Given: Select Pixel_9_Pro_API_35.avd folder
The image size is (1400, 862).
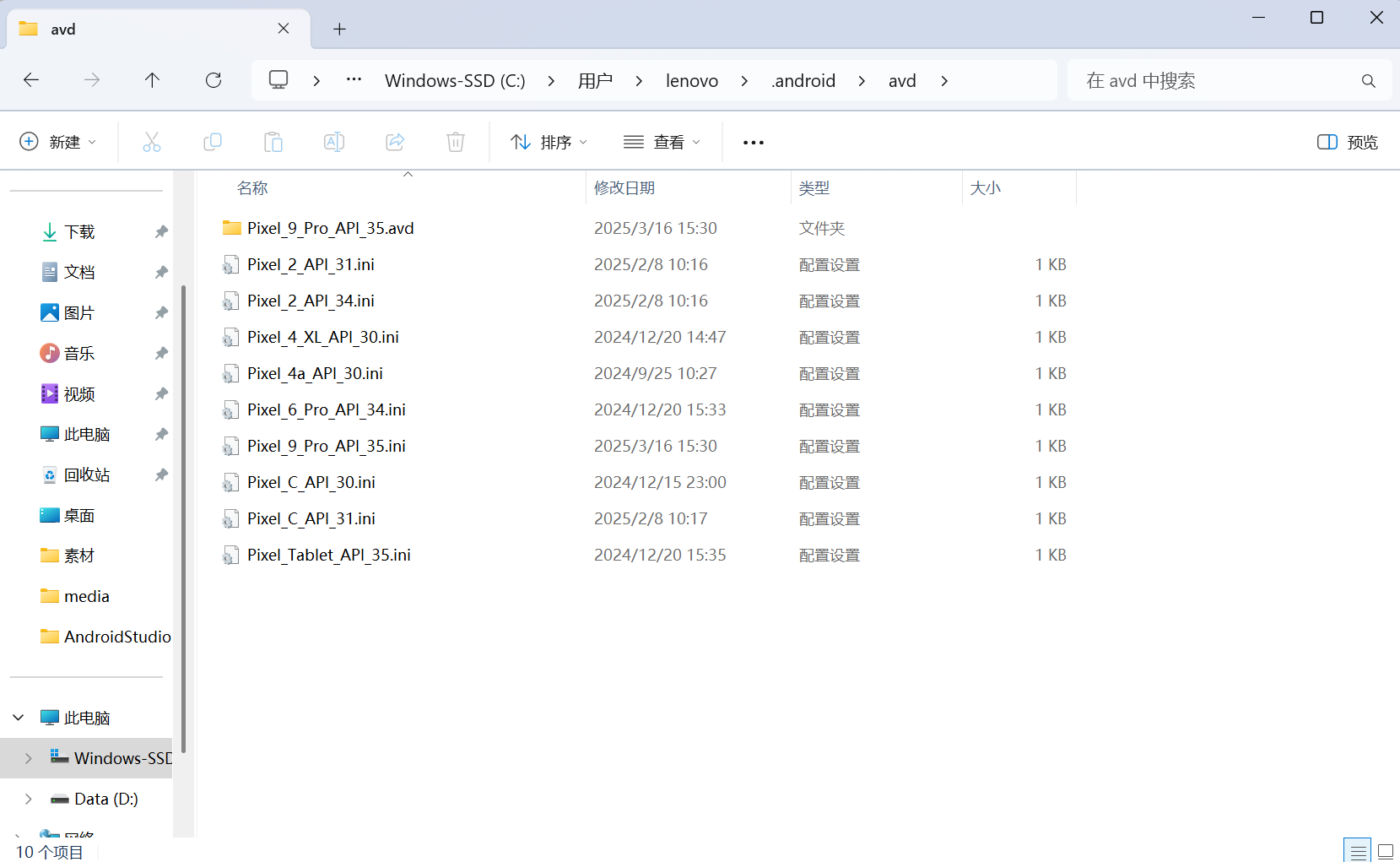Looking at the screenshot, I should [x=331, y=228].
